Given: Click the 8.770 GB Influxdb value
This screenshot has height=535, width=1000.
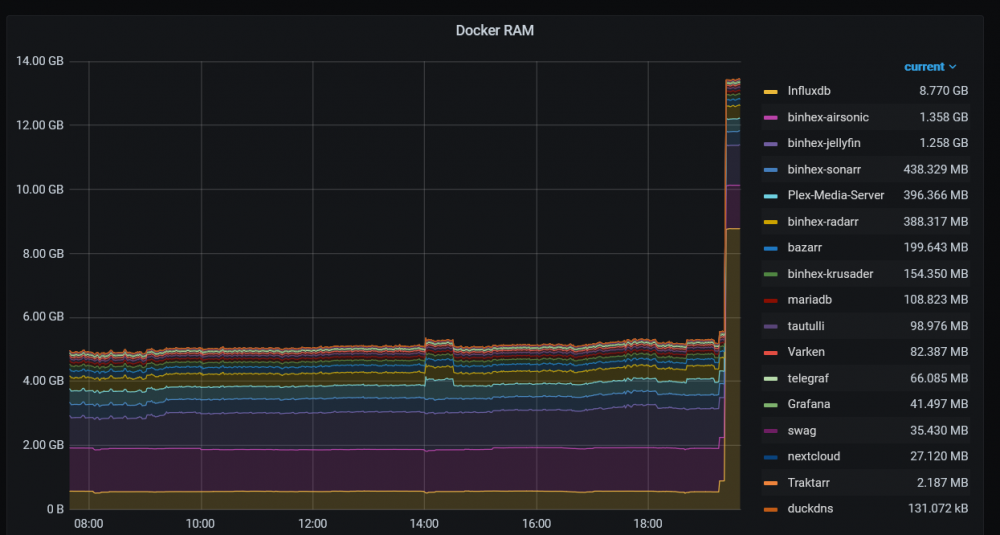Looking at the screenshot, I should [x=943, y=91].
